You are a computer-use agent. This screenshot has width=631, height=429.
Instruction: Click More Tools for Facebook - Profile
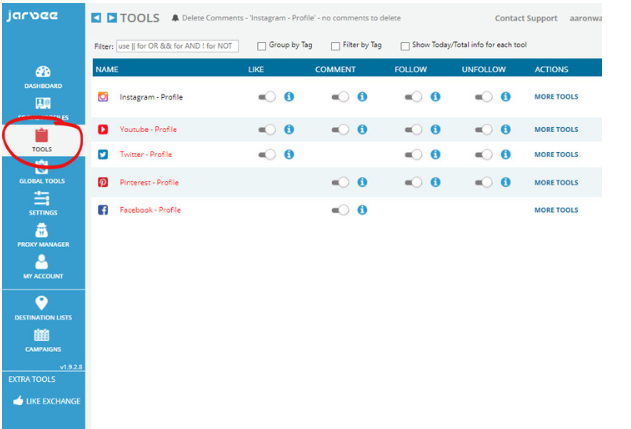556,210
